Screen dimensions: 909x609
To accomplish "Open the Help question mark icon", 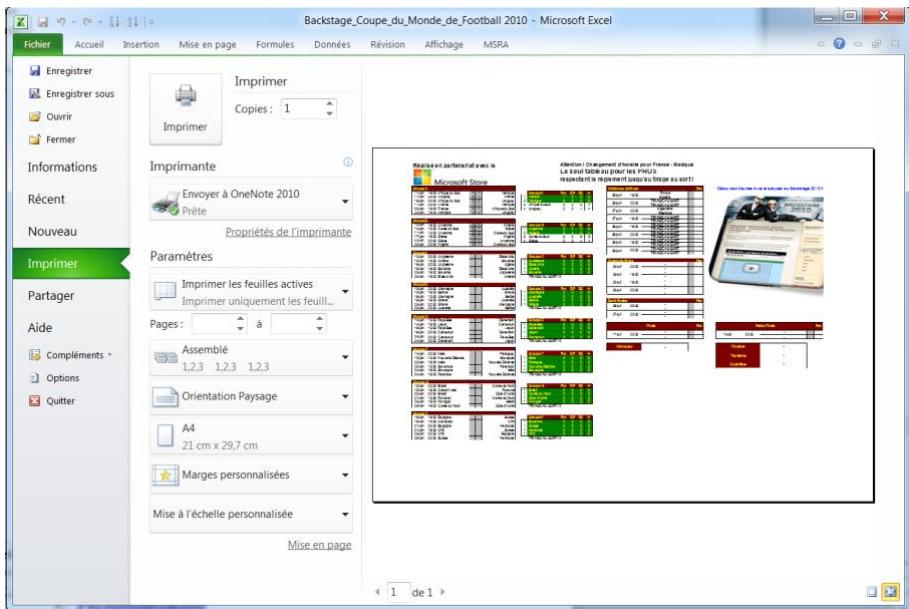I will (x=839, y=43).
